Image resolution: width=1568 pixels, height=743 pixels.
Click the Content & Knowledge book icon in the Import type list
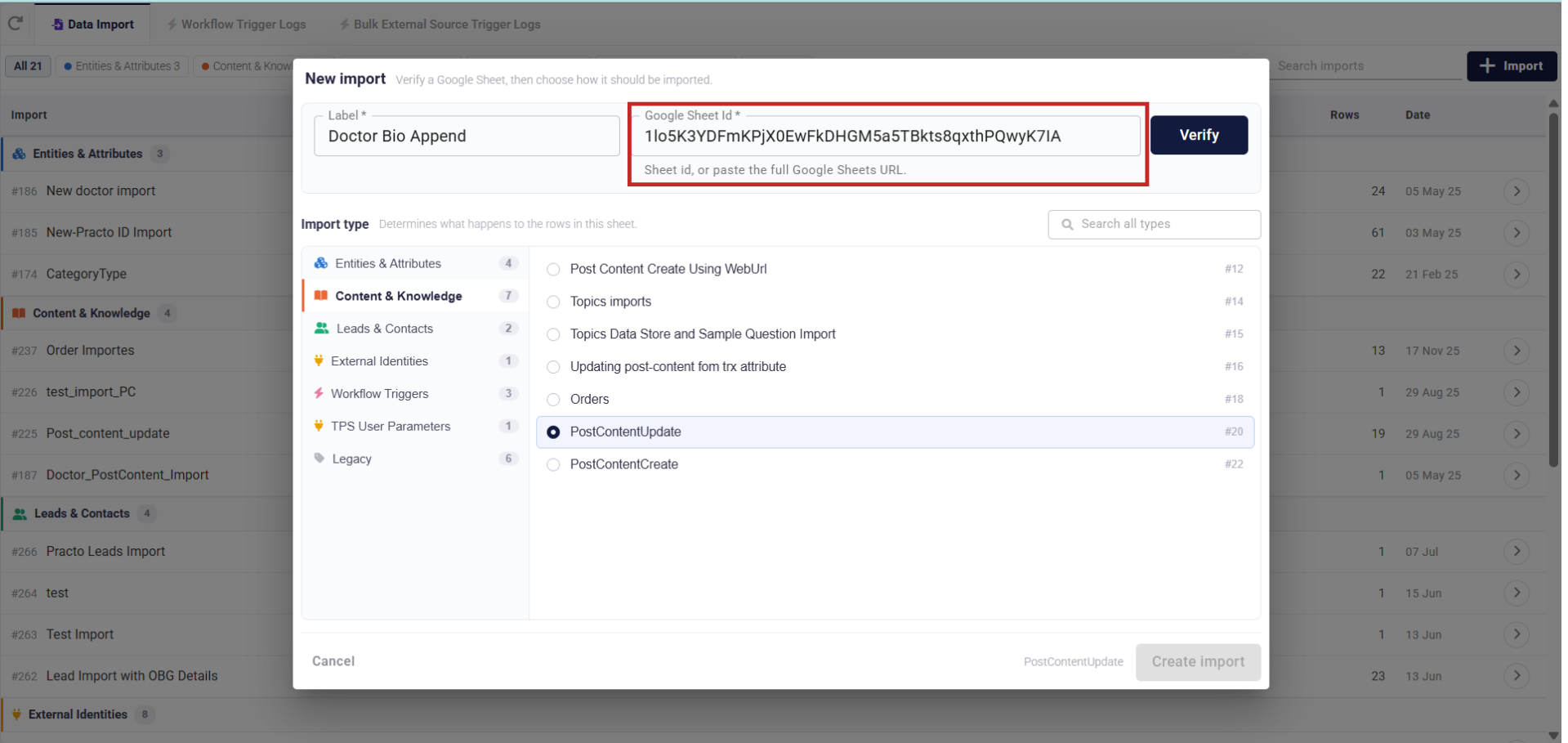click(321, 296)
